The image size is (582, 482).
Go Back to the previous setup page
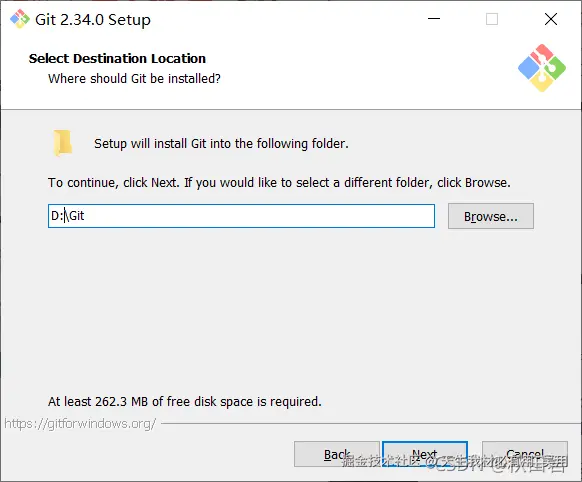click(x=337, y=454)
